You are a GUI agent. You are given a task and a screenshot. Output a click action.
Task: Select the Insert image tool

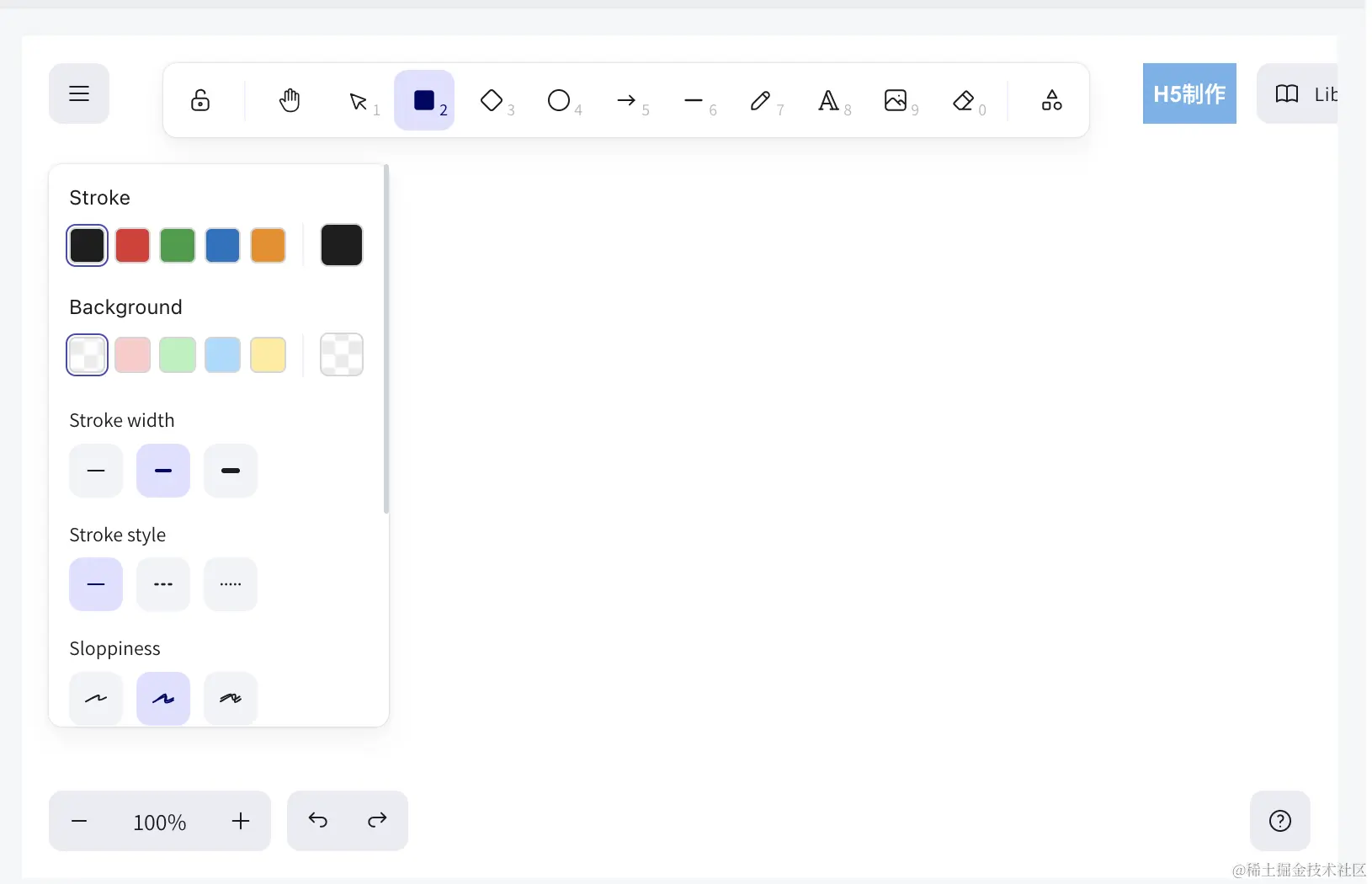click(896, 100)
